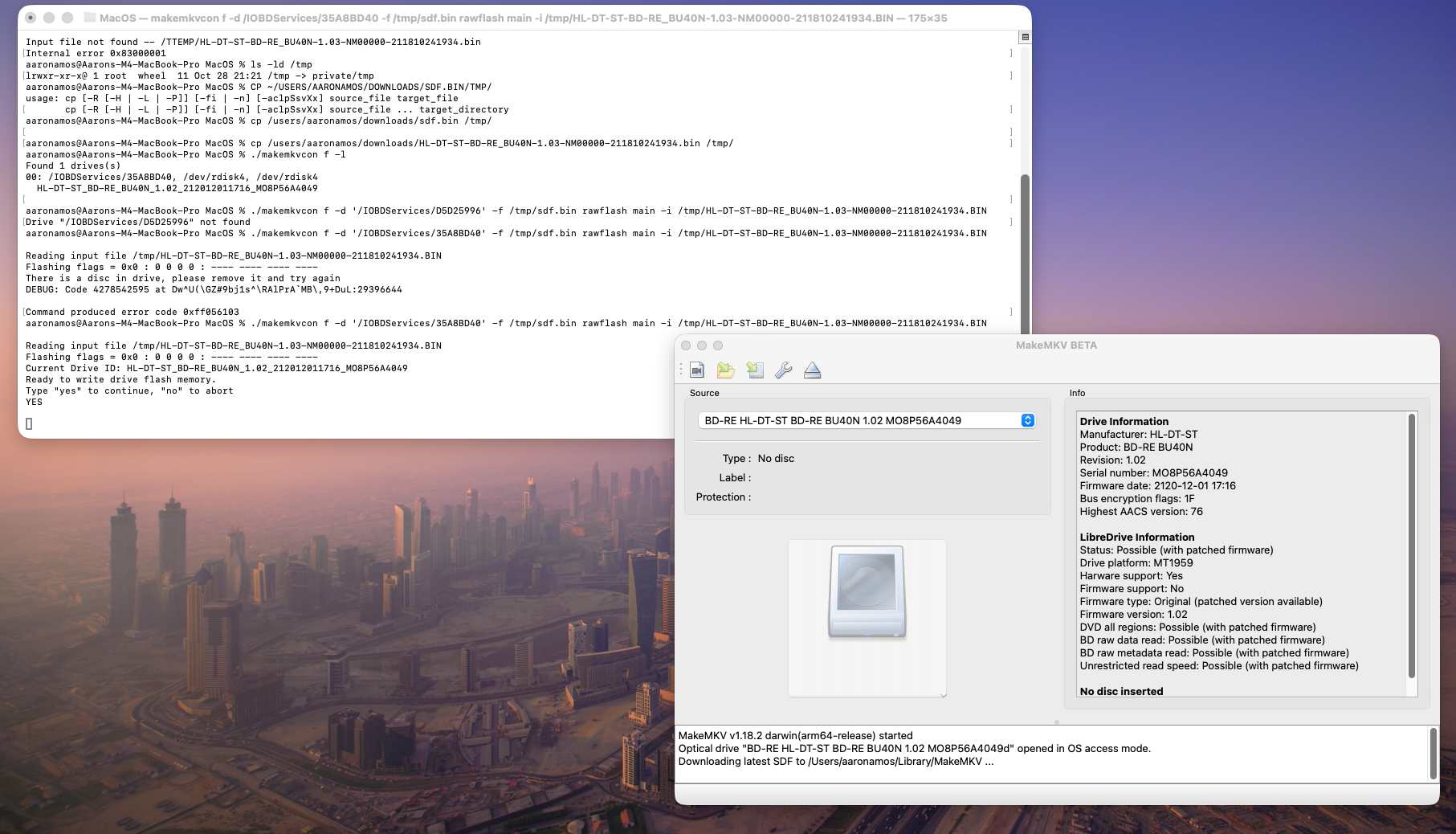Screen dimensions: 1456x834
Task: Click the toolbar drag handle dots
Action: (x=680, y=370)
